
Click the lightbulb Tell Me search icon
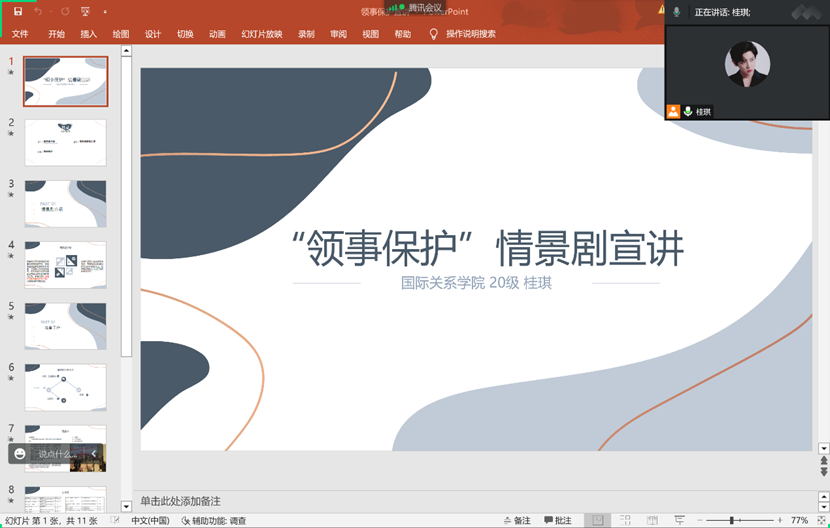pos(433,34)
